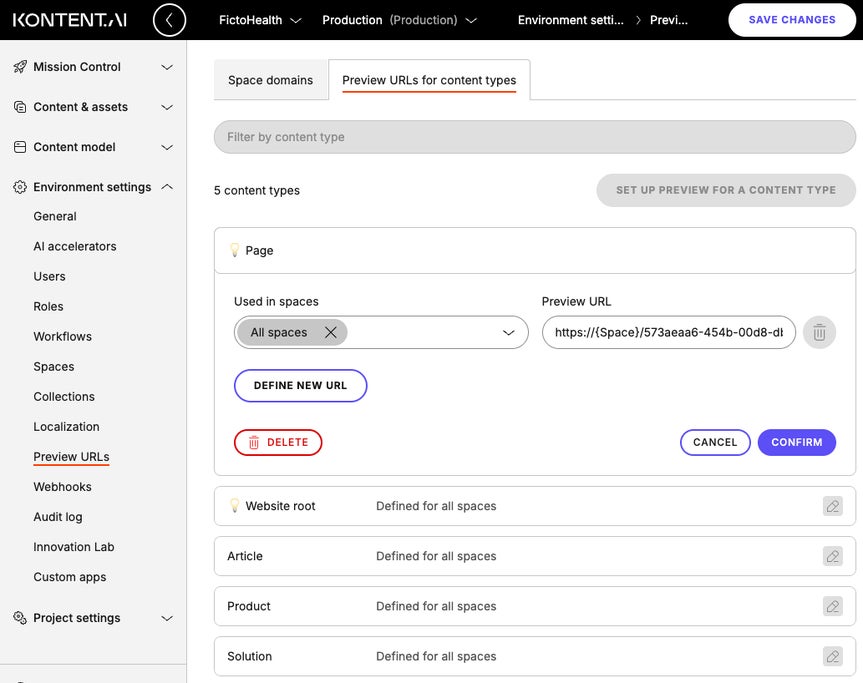Open the Article content type row
This screenshot has width=863, height=683.
tap(534, 556)
